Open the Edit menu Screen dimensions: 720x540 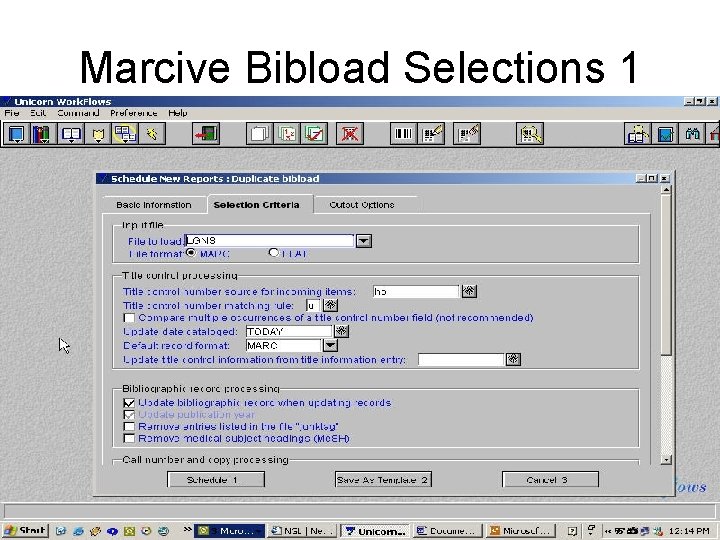coord(38,113)
